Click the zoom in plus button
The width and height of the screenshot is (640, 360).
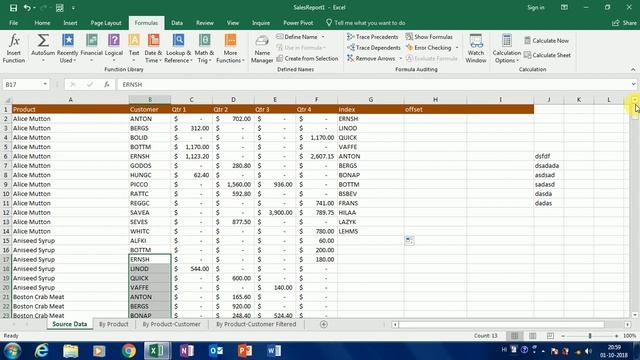[616, 336]
